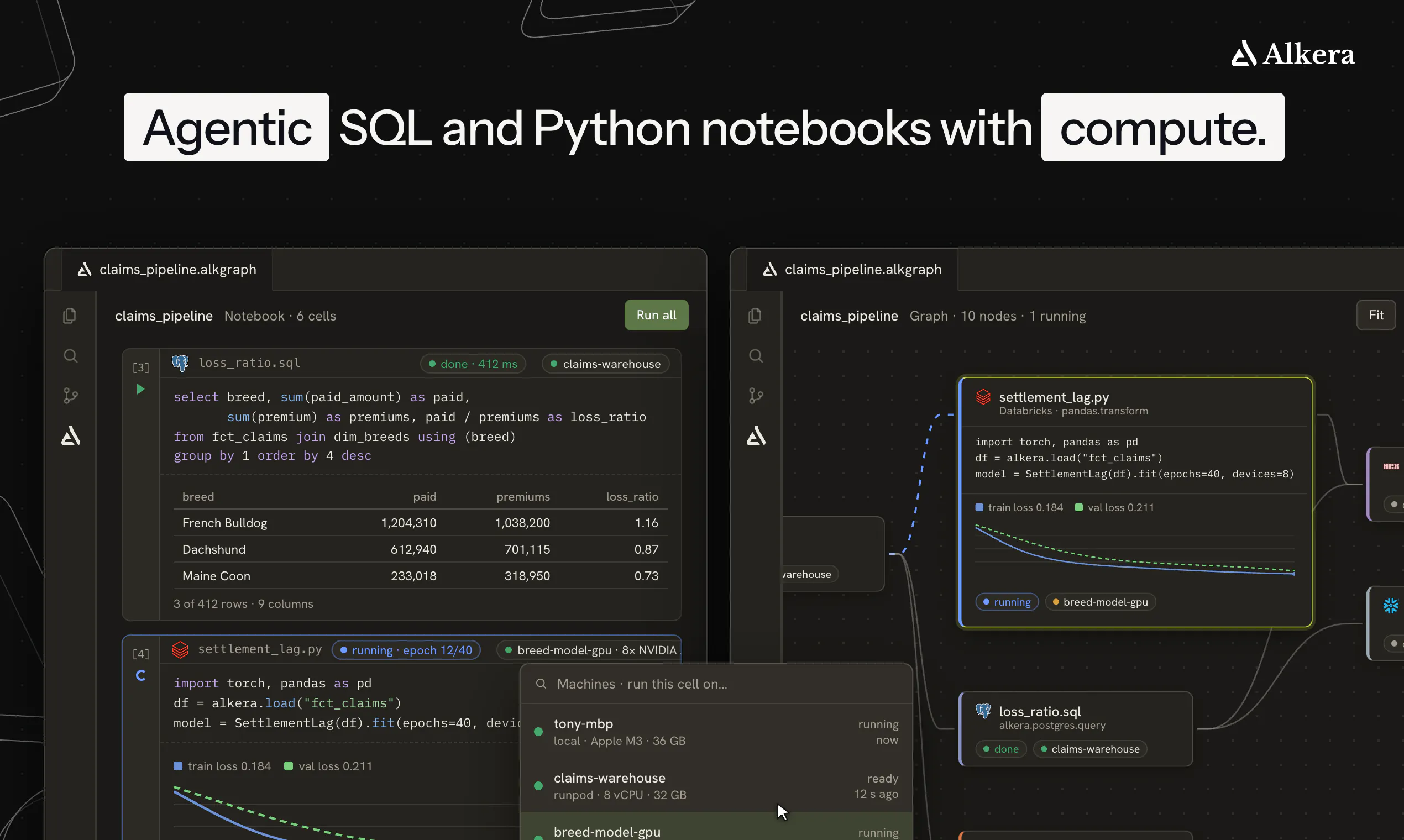
Task: Select the French Bulldog table row
Action: 420,522
